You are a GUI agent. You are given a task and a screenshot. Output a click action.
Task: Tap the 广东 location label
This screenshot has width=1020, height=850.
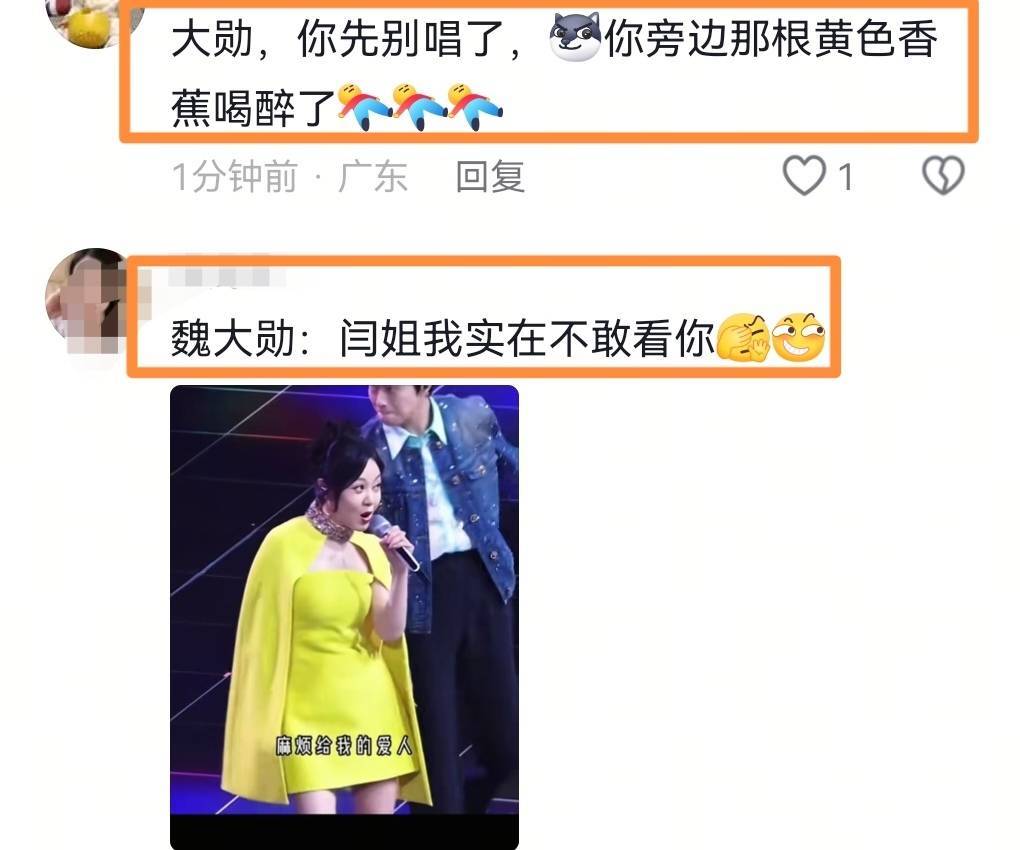click(x=373, y=176)
